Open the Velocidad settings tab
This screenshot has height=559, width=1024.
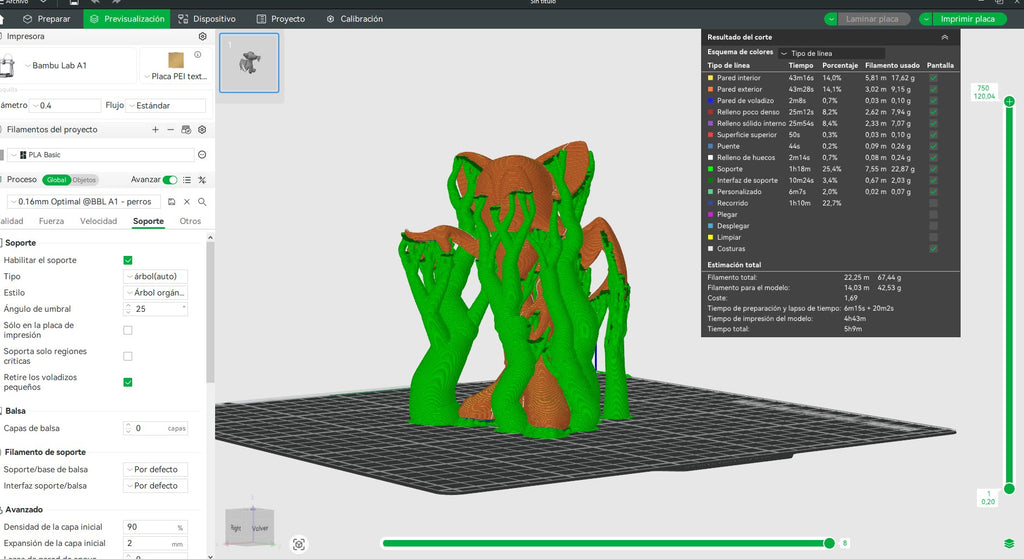click(99, 221)
